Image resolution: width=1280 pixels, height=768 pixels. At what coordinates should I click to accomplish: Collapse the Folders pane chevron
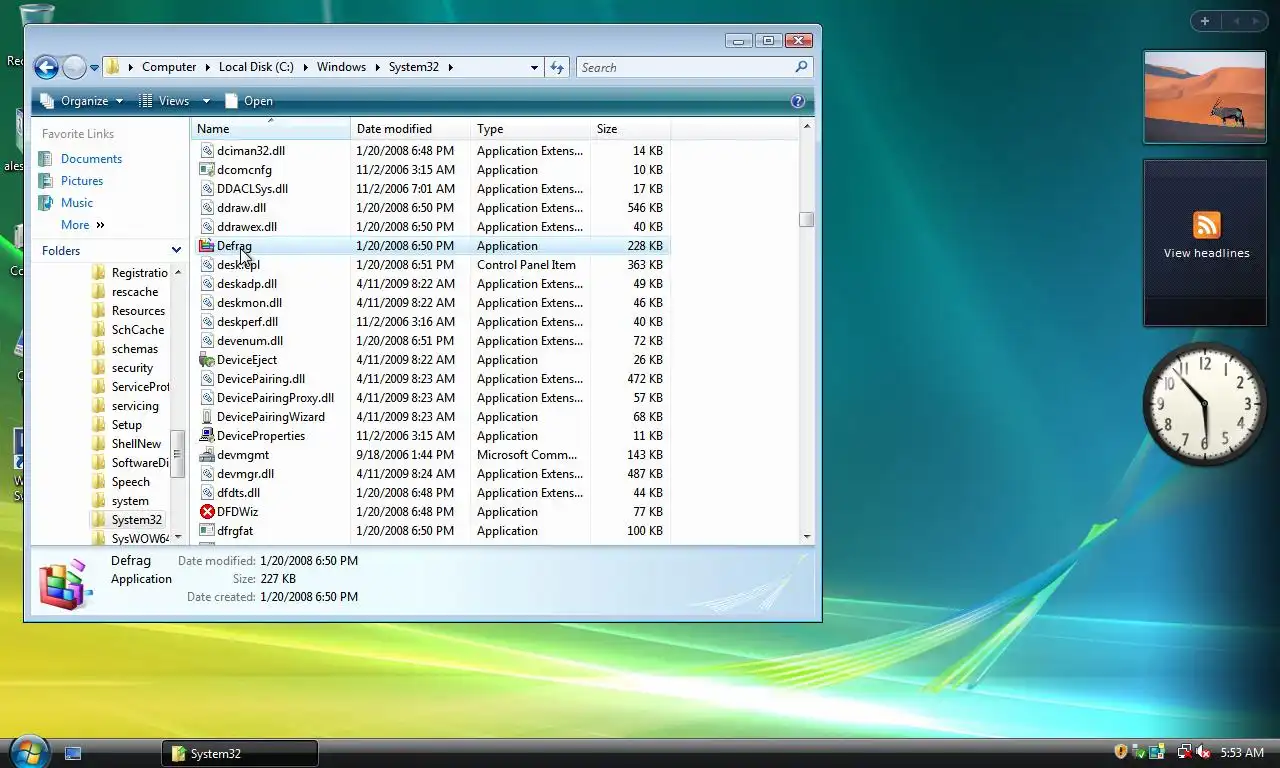coord(176,251)
